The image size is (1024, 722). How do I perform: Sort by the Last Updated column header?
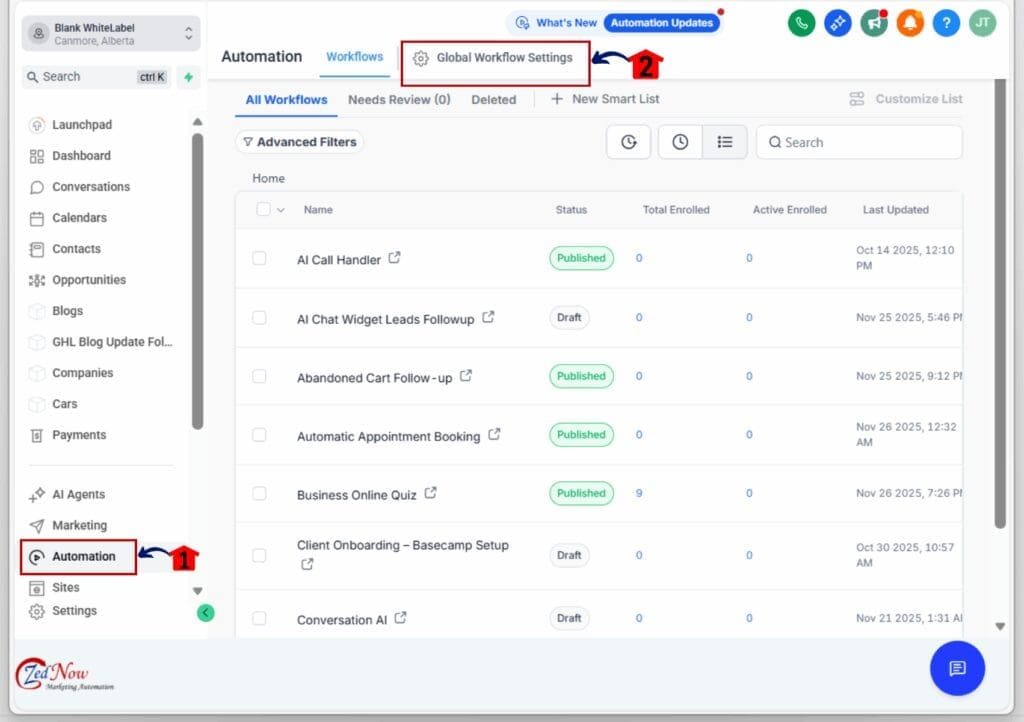tap(895, 210)
